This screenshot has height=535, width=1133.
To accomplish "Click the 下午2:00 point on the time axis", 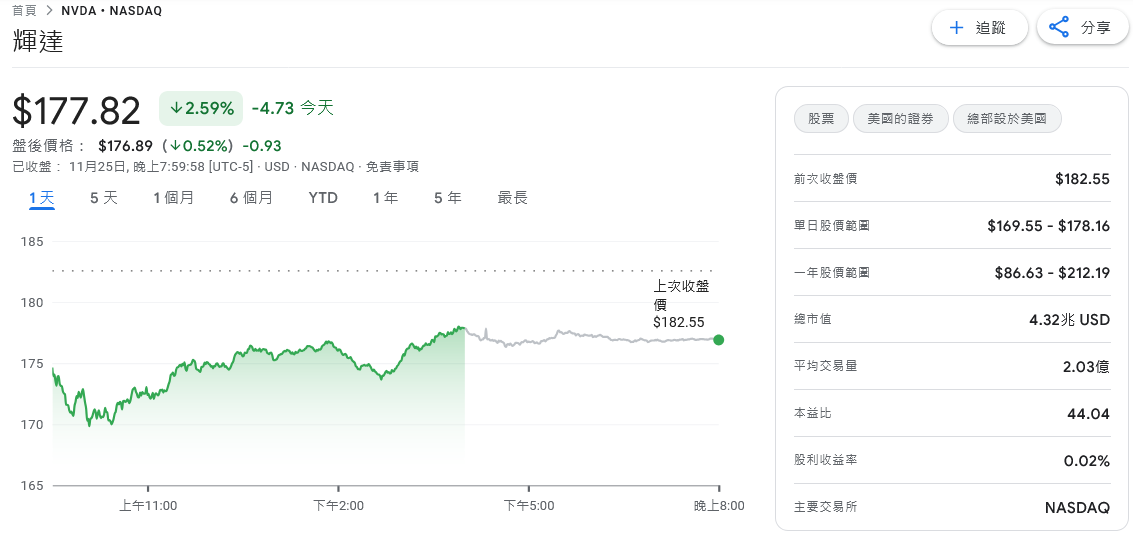I will pos(338,506).
